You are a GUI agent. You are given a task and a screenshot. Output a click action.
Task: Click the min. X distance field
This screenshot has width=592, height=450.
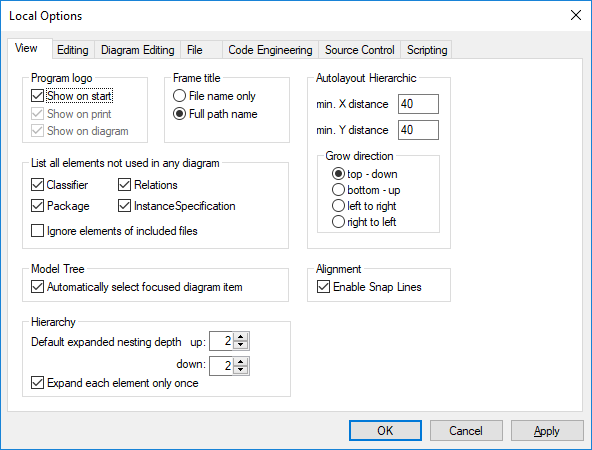point(418,104)
